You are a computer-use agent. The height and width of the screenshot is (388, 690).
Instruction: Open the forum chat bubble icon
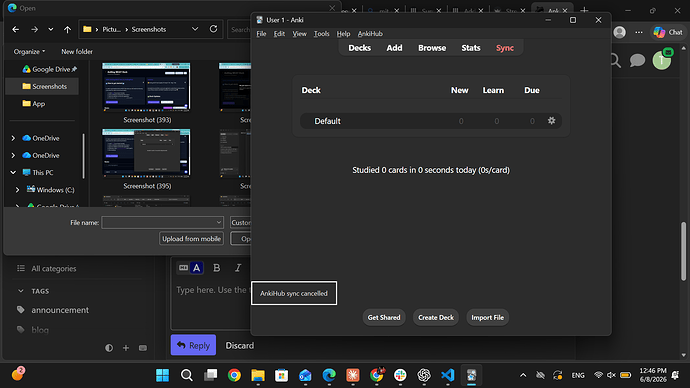tap(637, 60)
